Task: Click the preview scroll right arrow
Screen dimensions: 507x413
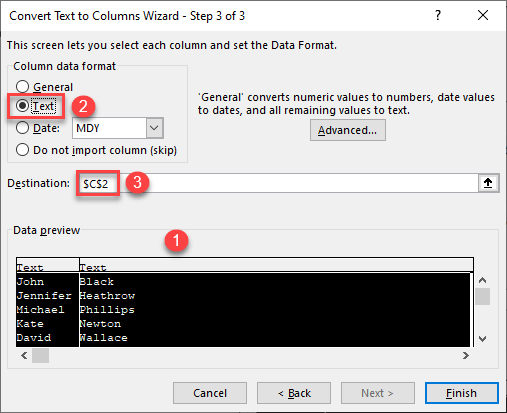Action: click(466, 356)
